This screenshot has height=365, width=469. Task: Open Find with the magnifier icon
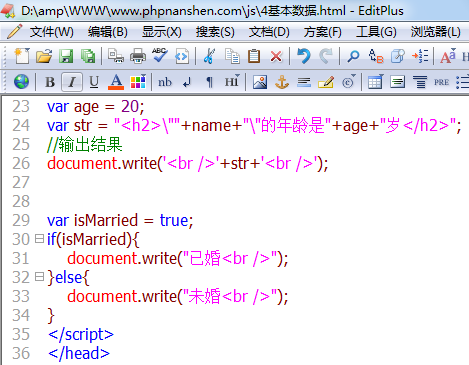coord(353,56)
